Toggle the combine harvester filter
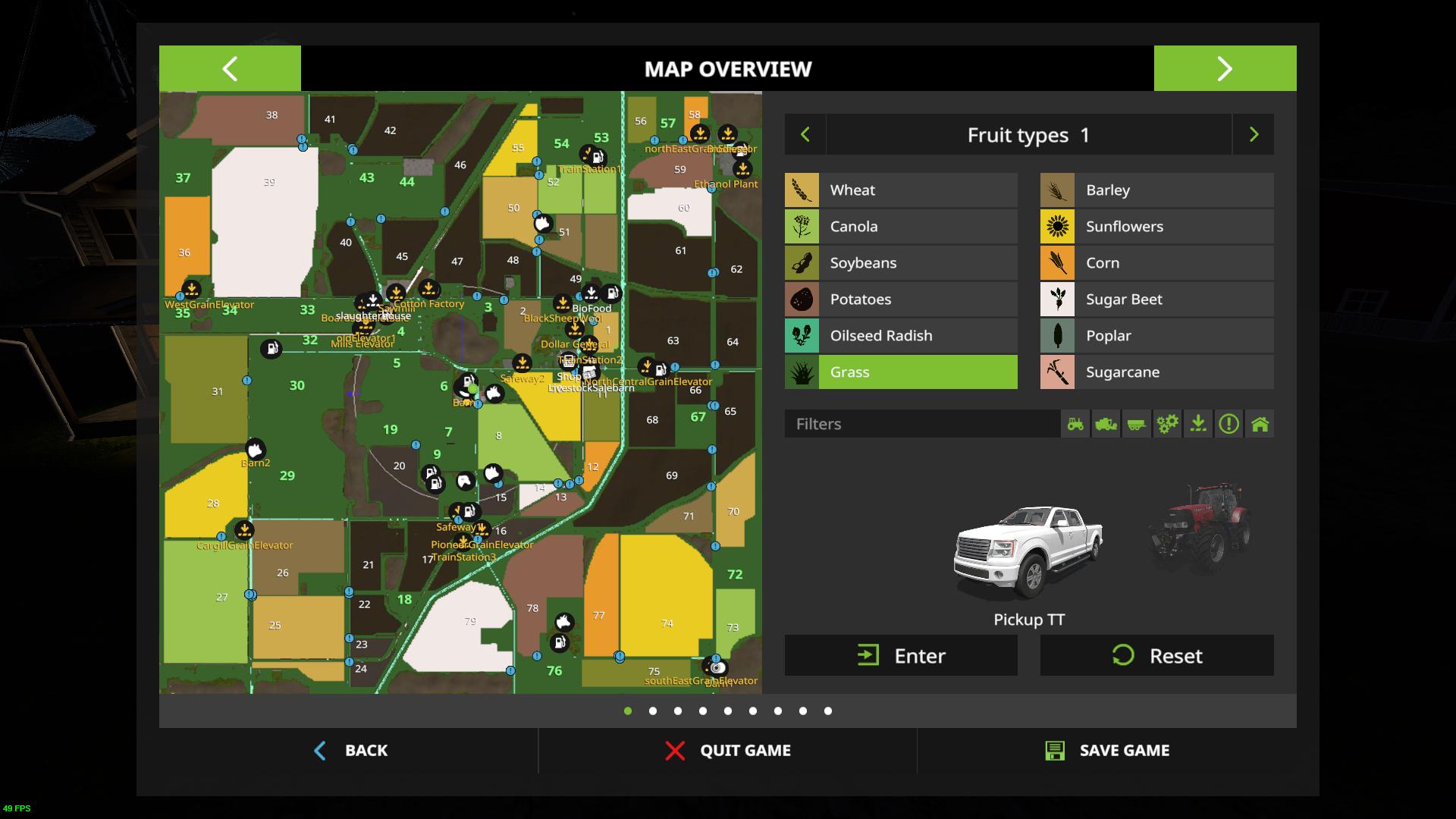The width and height of the screenshot is (1456, 819). (x=1106, y=424)
